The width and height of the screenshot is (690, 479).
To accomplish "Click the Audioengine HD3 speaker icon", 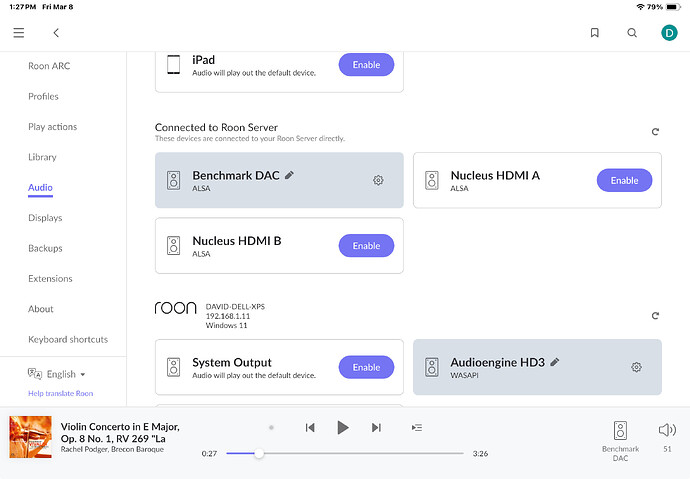I will [x=432, y=367].
